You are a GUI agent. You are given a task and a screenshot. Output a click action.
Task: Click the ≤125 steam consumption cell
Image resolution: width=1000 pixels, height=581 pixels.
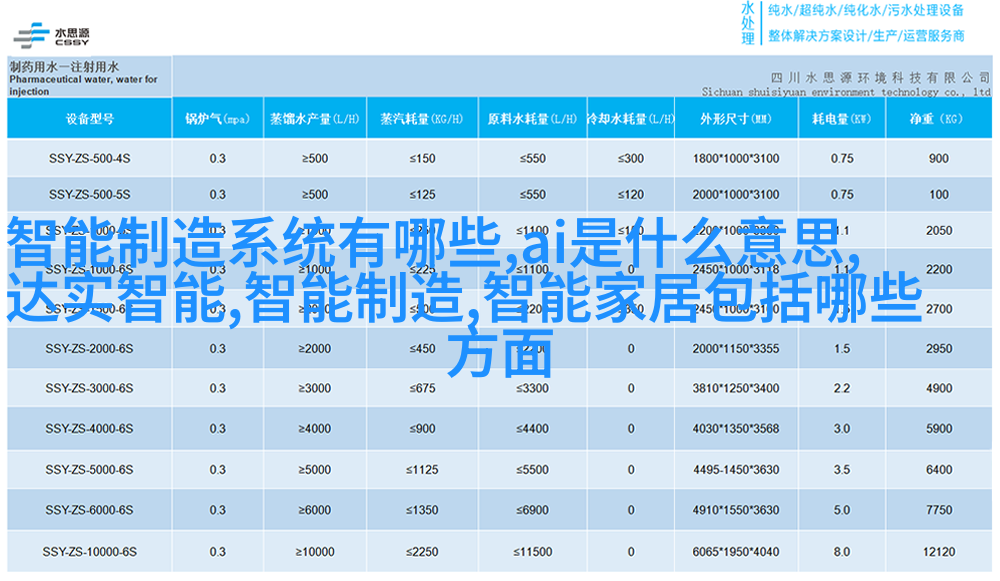coord(422,195)
